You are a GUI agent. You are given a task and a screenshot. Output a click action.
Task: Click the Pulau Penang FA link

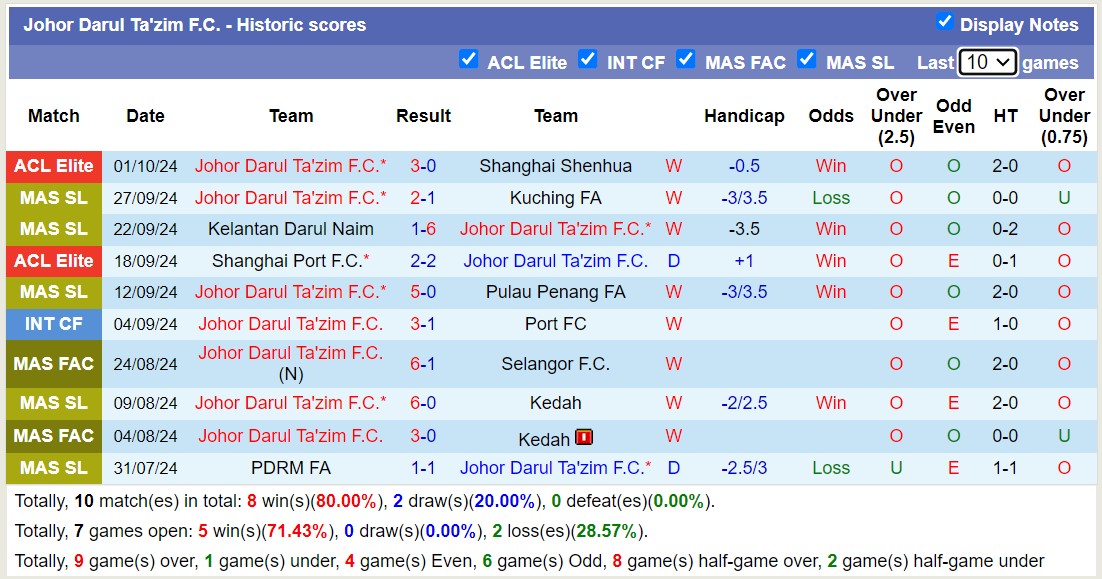pos(556,292)
